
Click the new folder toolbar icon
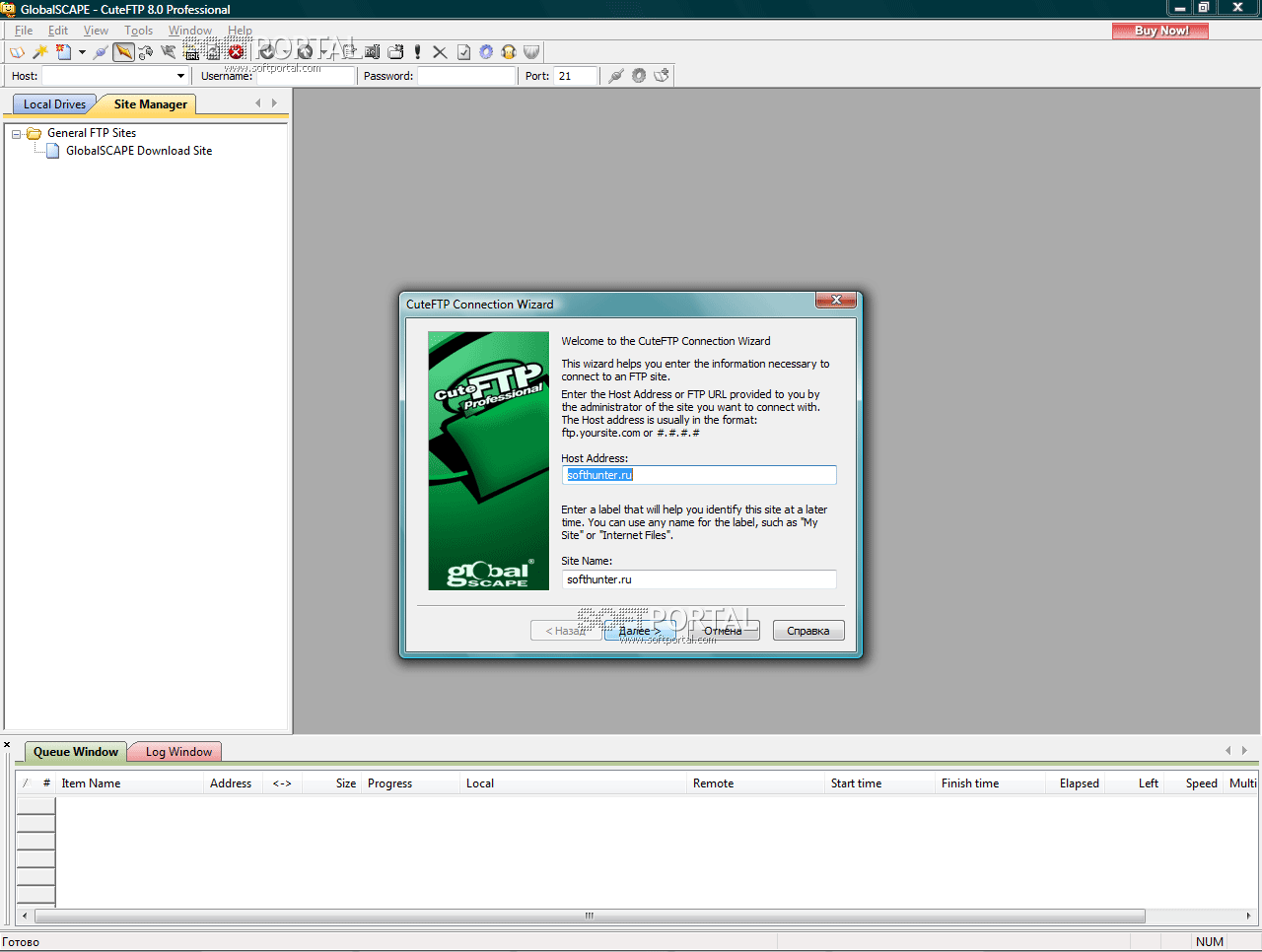395,52
